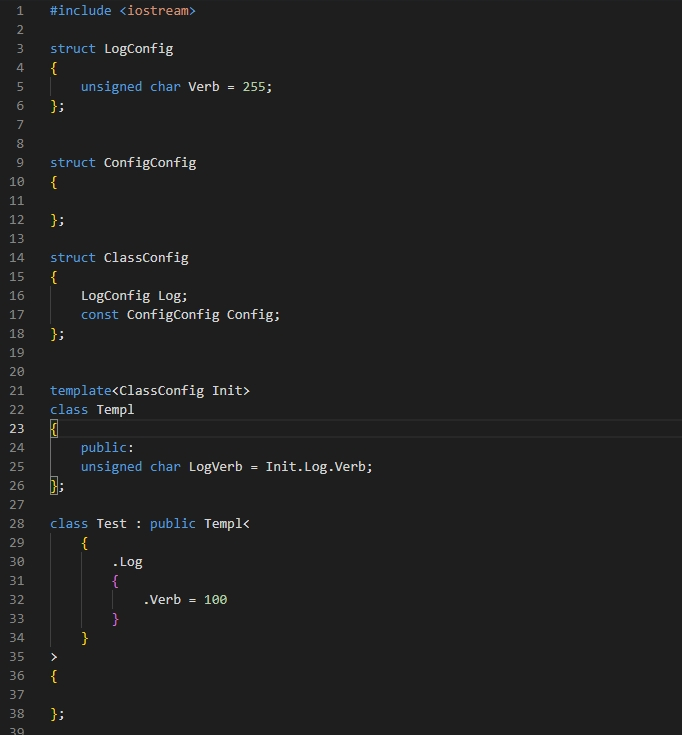This screenshot has height=735, width=682.
Task: Click the value 100 on line 32
Action: 215,599
